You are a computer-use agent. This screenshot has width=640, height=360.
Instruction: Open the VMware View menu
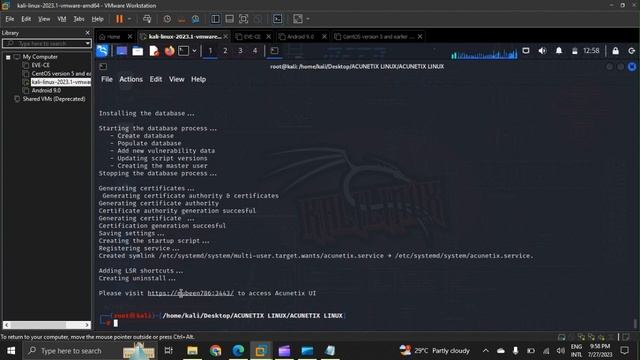tap(44, 19)
